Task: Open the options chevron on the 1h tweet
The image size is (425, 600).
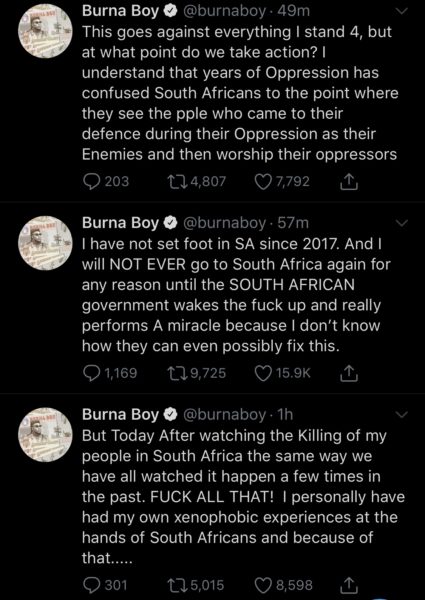Action: pyautogui.click(x=403, y=414)
